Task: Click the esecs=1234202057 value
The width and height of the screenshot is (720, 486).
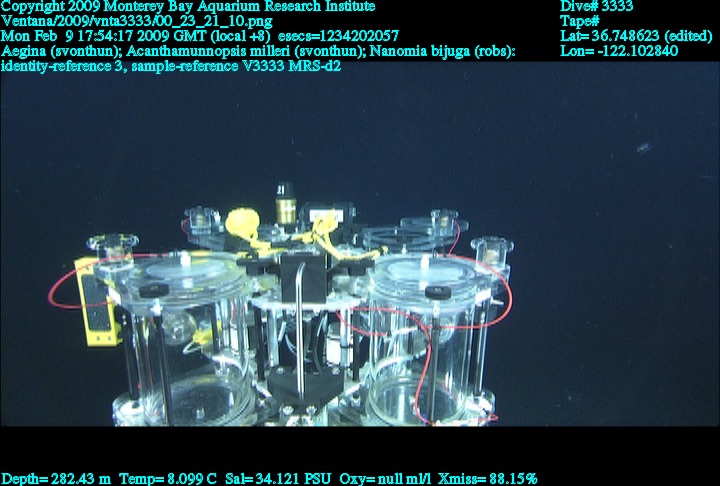Action: (338, 36)
